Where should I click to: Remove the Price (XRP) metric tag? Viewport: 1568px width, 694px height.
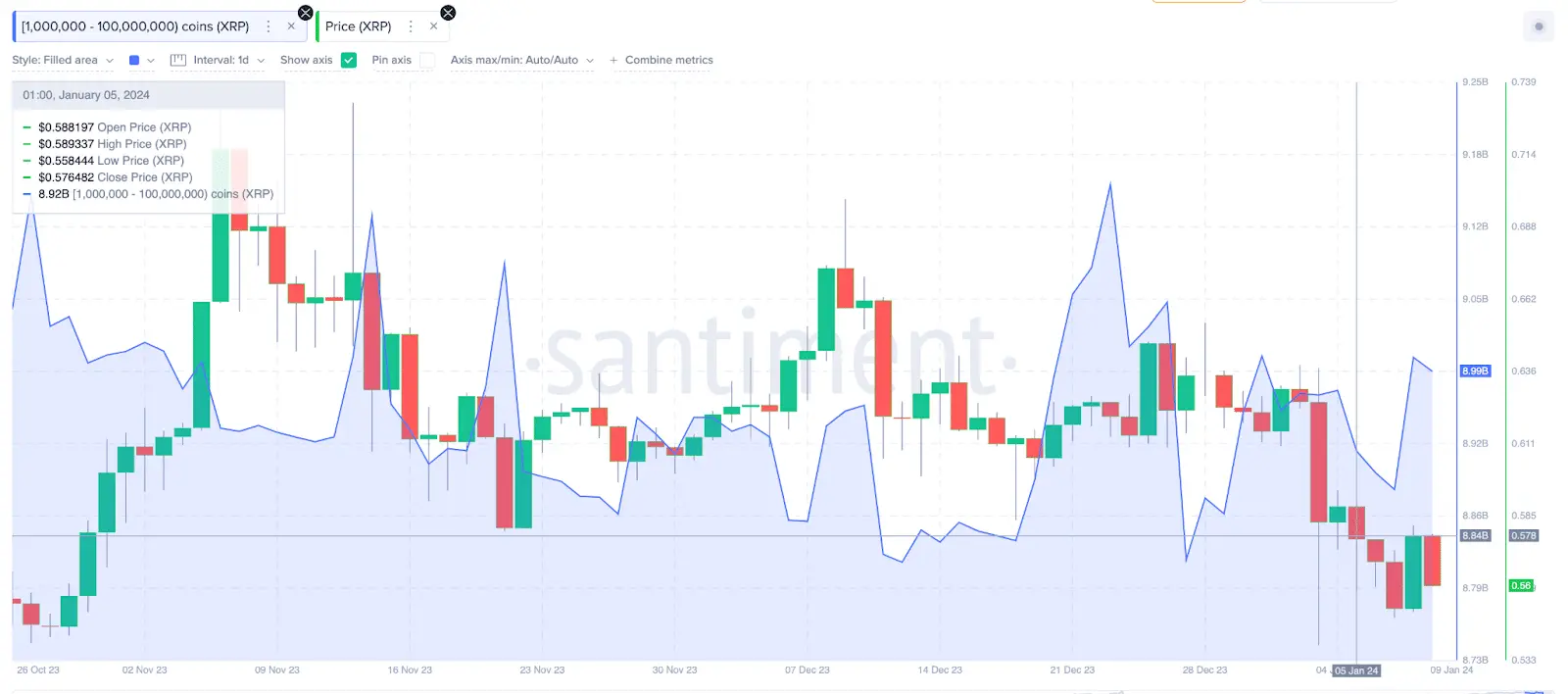coord(433,26)
